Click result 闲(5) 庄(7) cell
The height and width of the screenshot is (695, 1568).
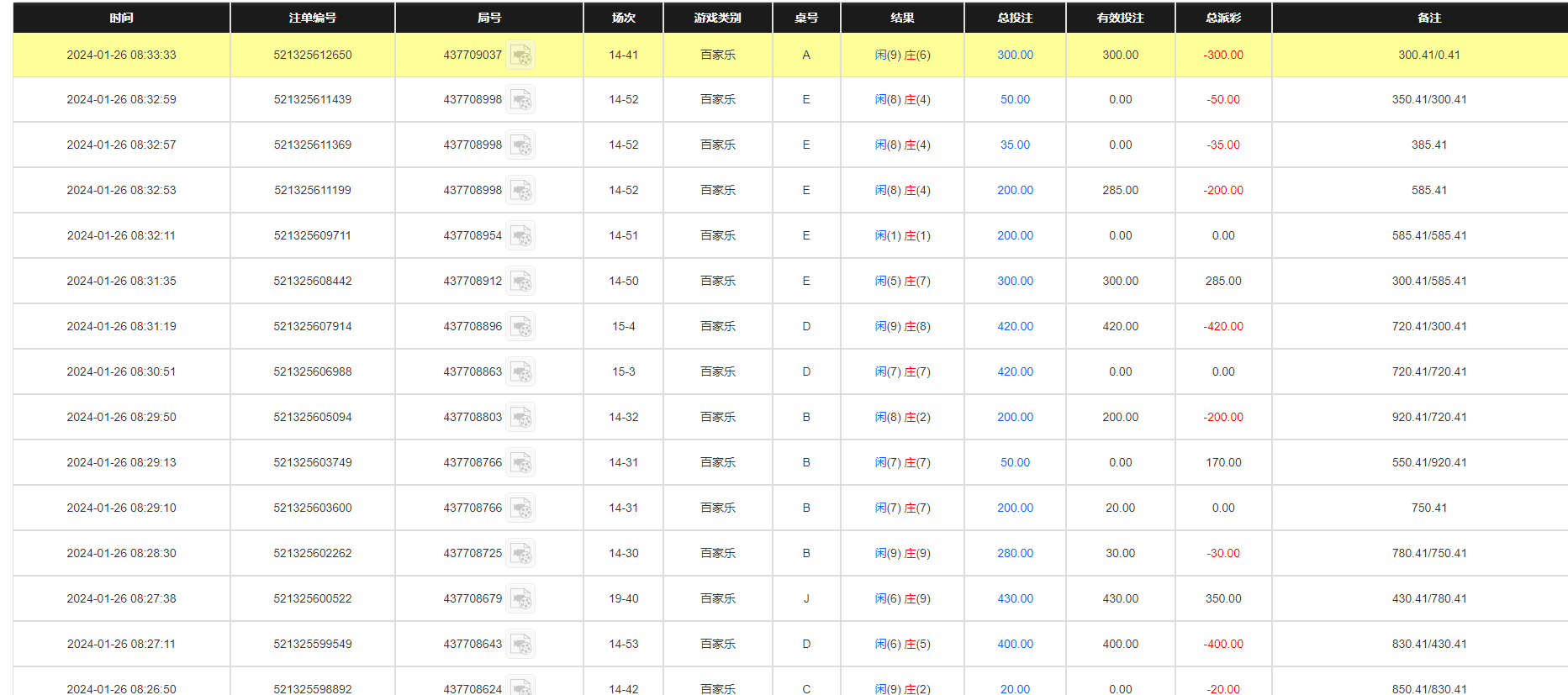[x=902, y=281]
